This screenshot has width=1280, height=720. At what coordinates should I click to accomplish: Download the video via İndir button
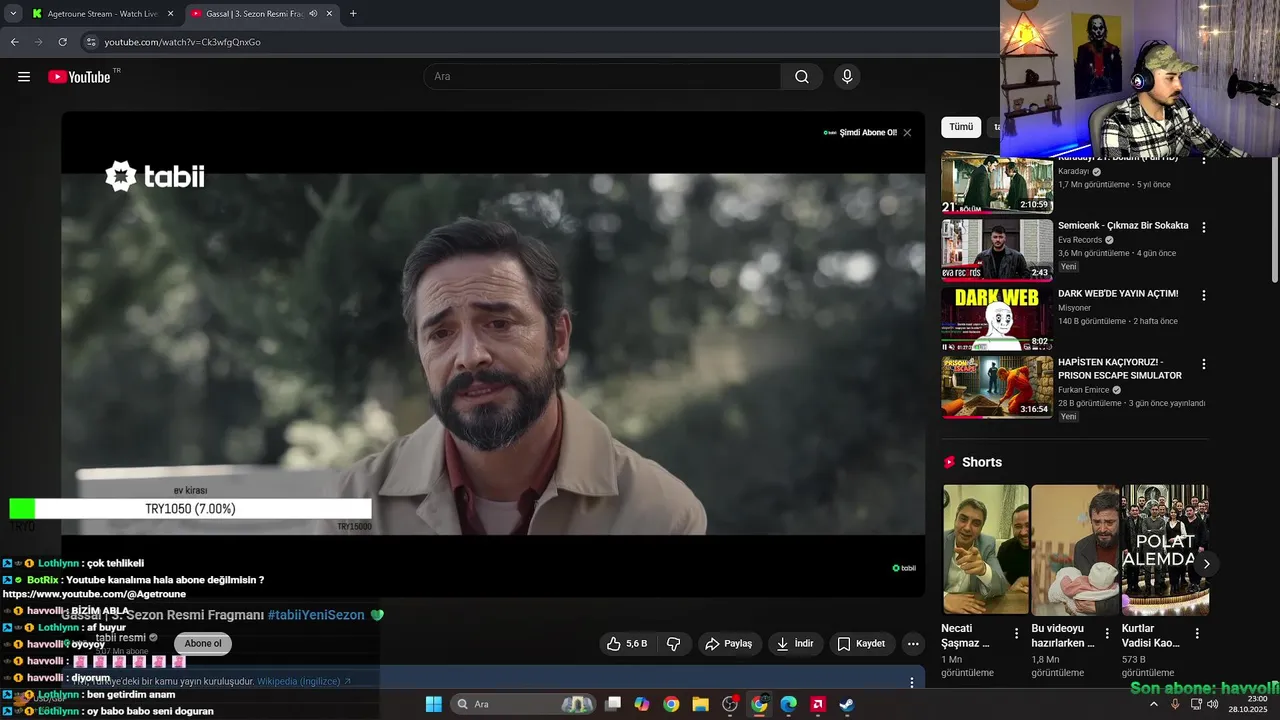tap(796, 644)
